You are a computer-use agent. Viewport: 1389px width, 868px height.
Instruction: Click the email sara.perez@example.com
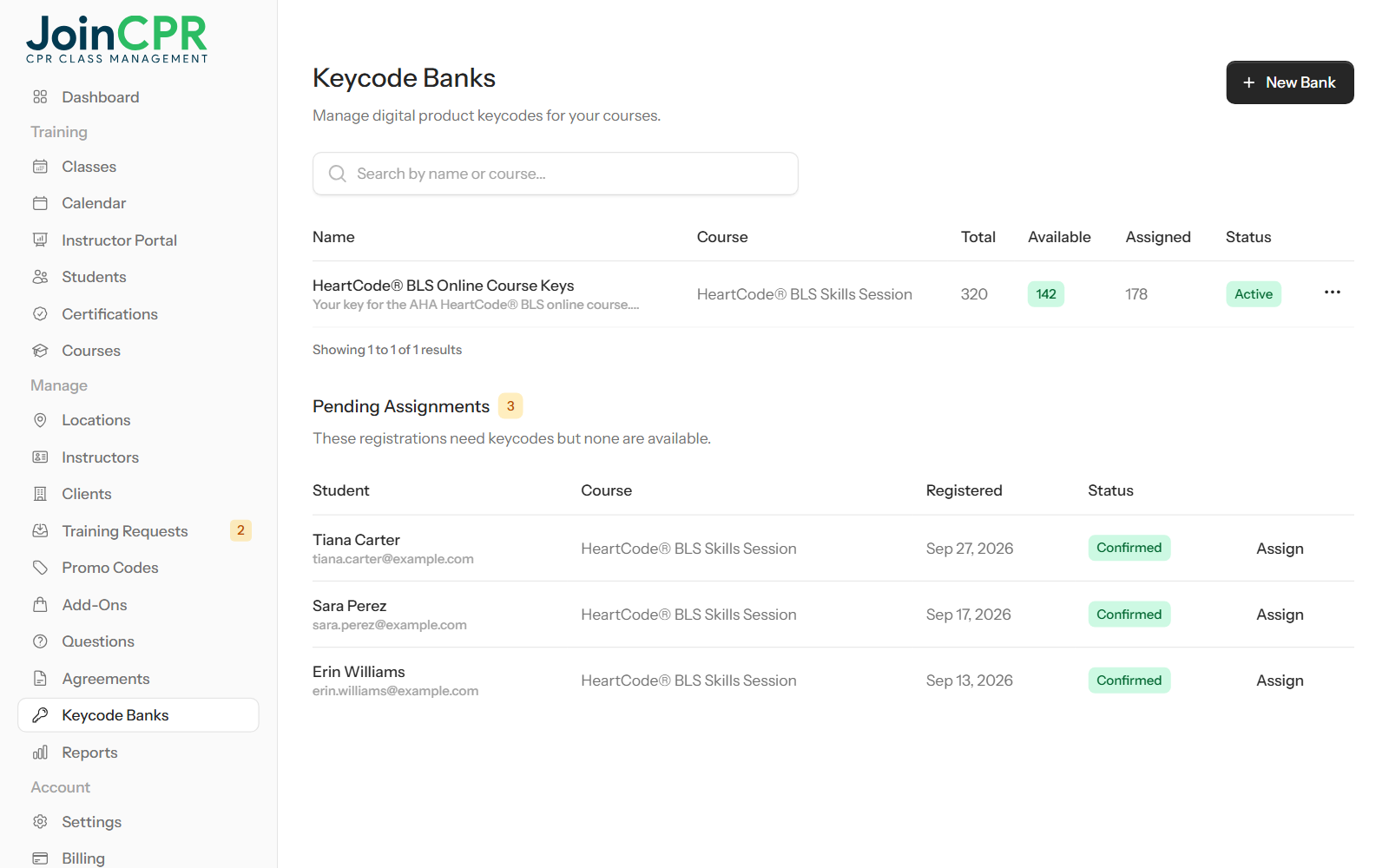(390, 625)
